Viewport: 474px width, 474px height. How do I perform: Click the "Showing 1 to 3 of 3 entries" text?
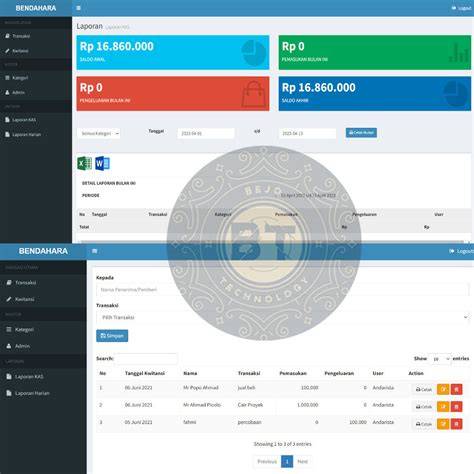[282, 444]
